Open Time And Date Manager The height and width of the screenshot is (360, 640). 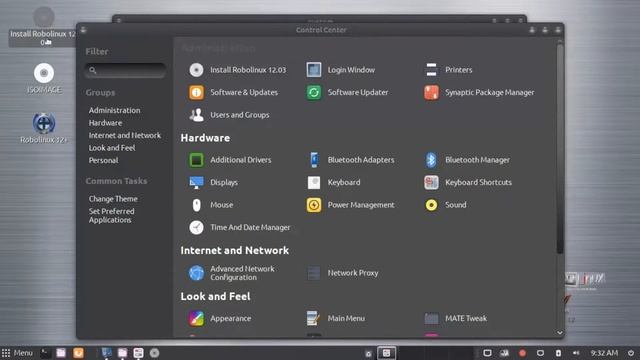[240, 227]
